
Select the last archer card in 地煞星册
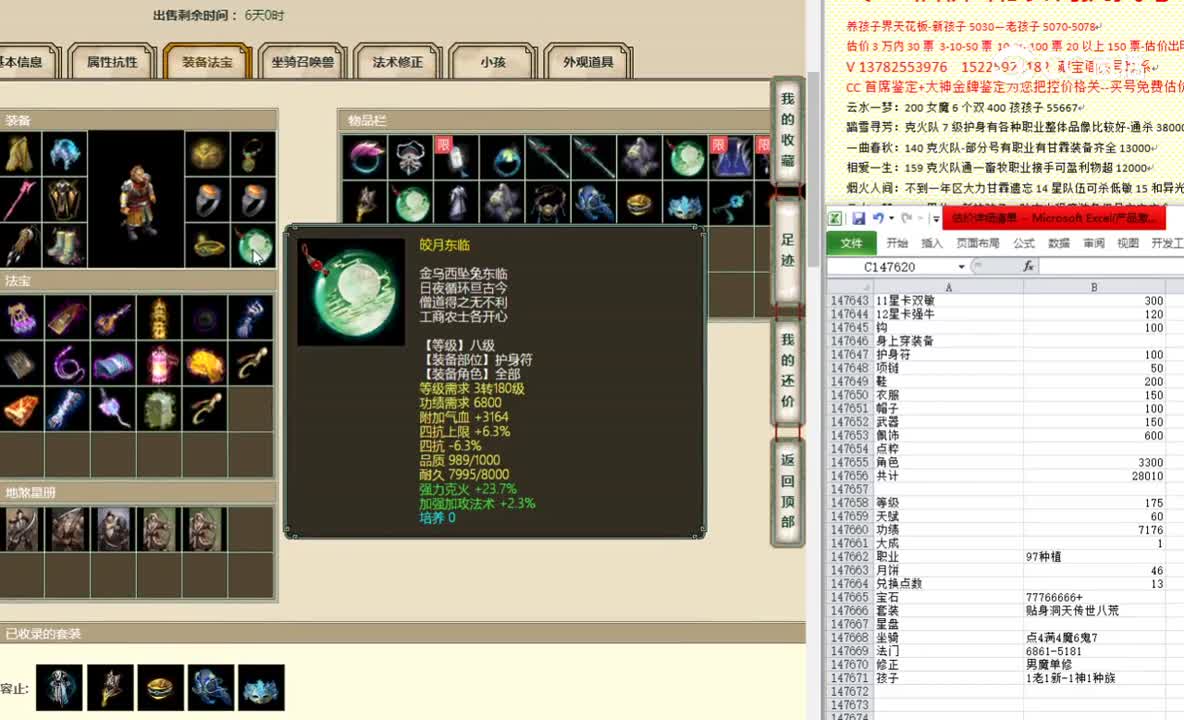204,529
